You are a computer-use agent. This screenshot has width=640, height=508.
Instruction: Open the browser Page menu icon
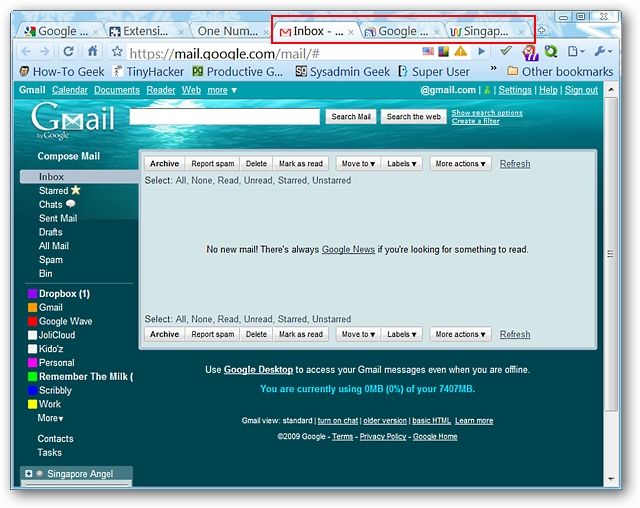576,51
